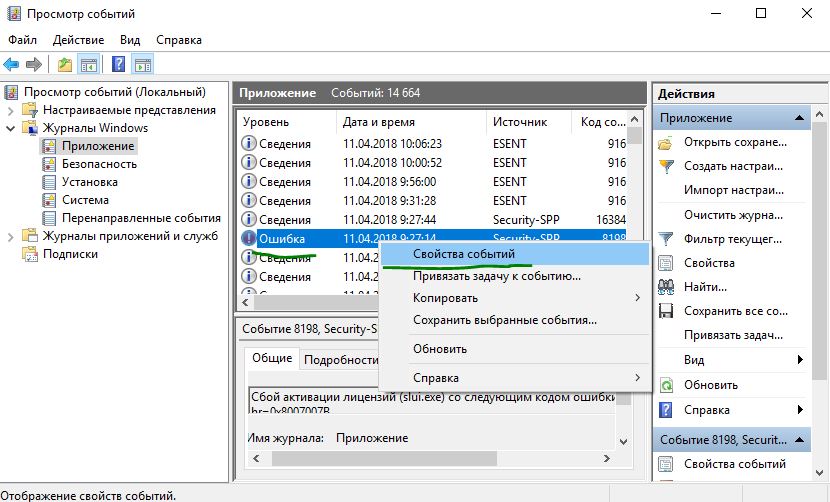Open the Копировать submenu in context menu
The width and height of the screenshot is (830, 502).
click(515, 298)
